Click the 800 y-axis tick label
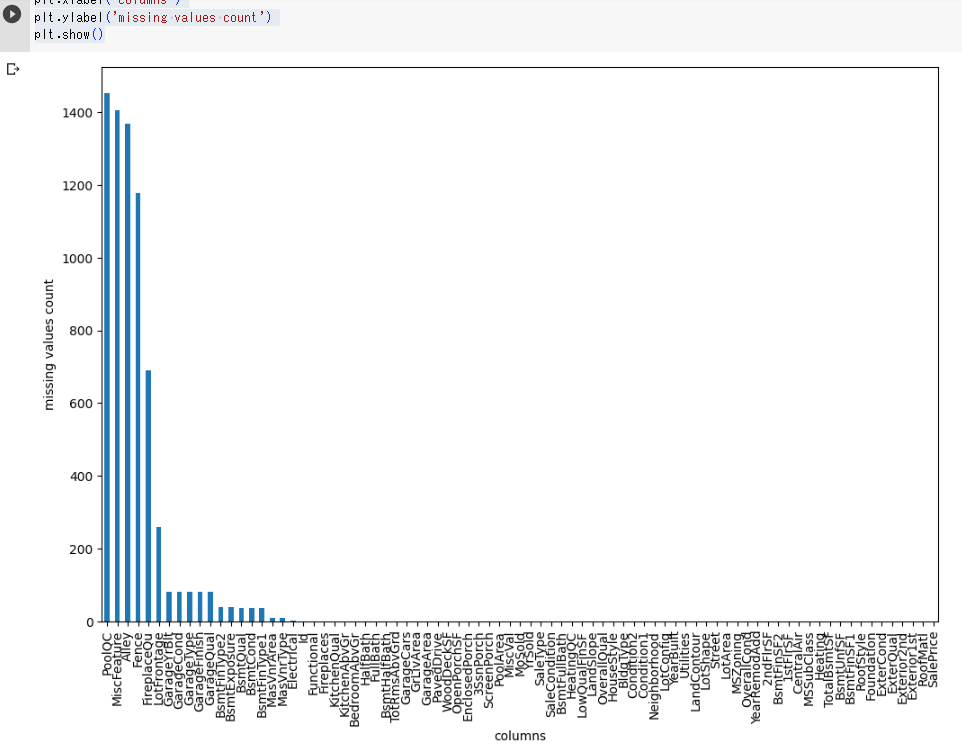962x750 pixels. click(x=80, y=331)
